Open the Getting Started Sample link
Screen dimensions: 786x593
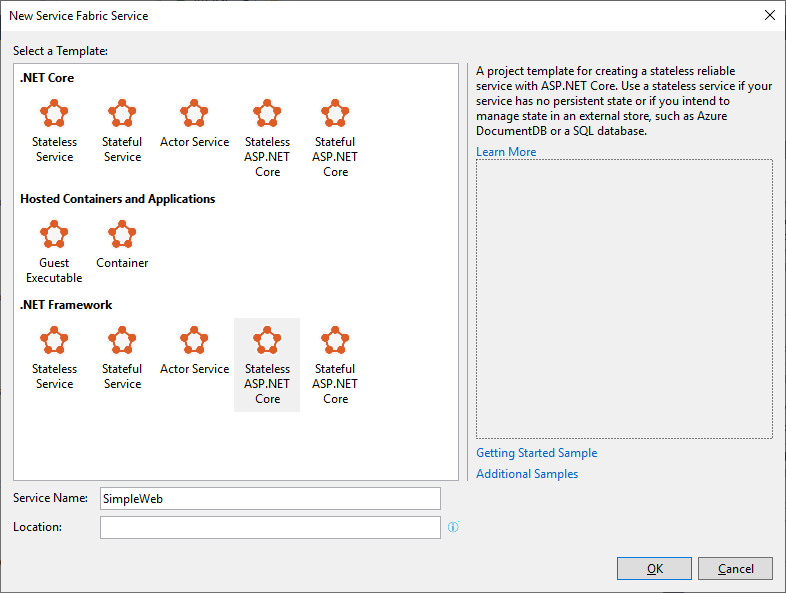[536, 453]
